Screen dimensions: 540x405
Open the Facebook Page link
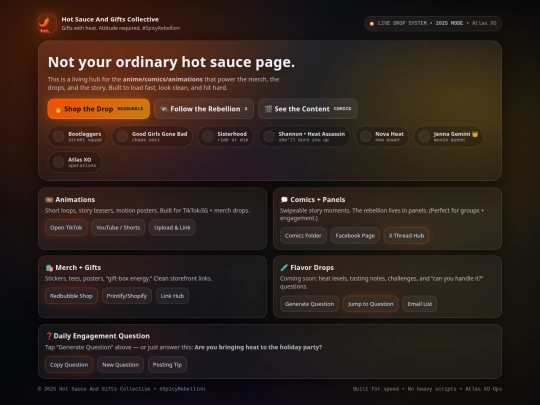355,236
